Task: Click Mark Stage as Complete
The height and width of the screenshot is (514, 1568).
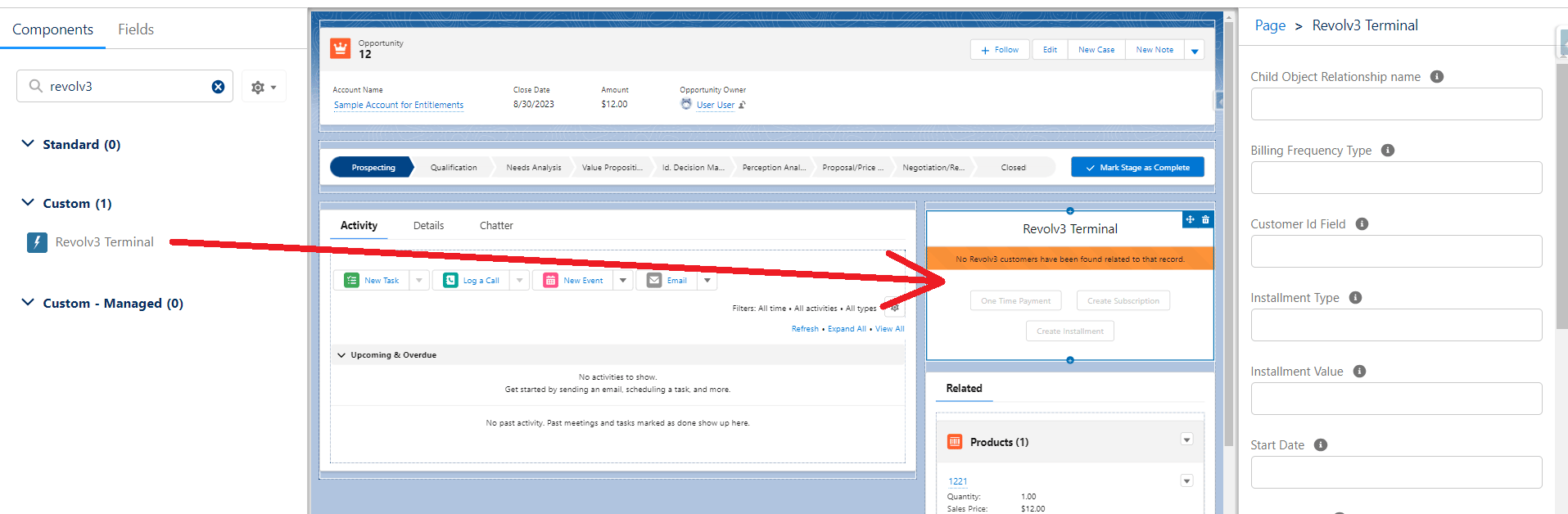Action: pos(1137,167)
